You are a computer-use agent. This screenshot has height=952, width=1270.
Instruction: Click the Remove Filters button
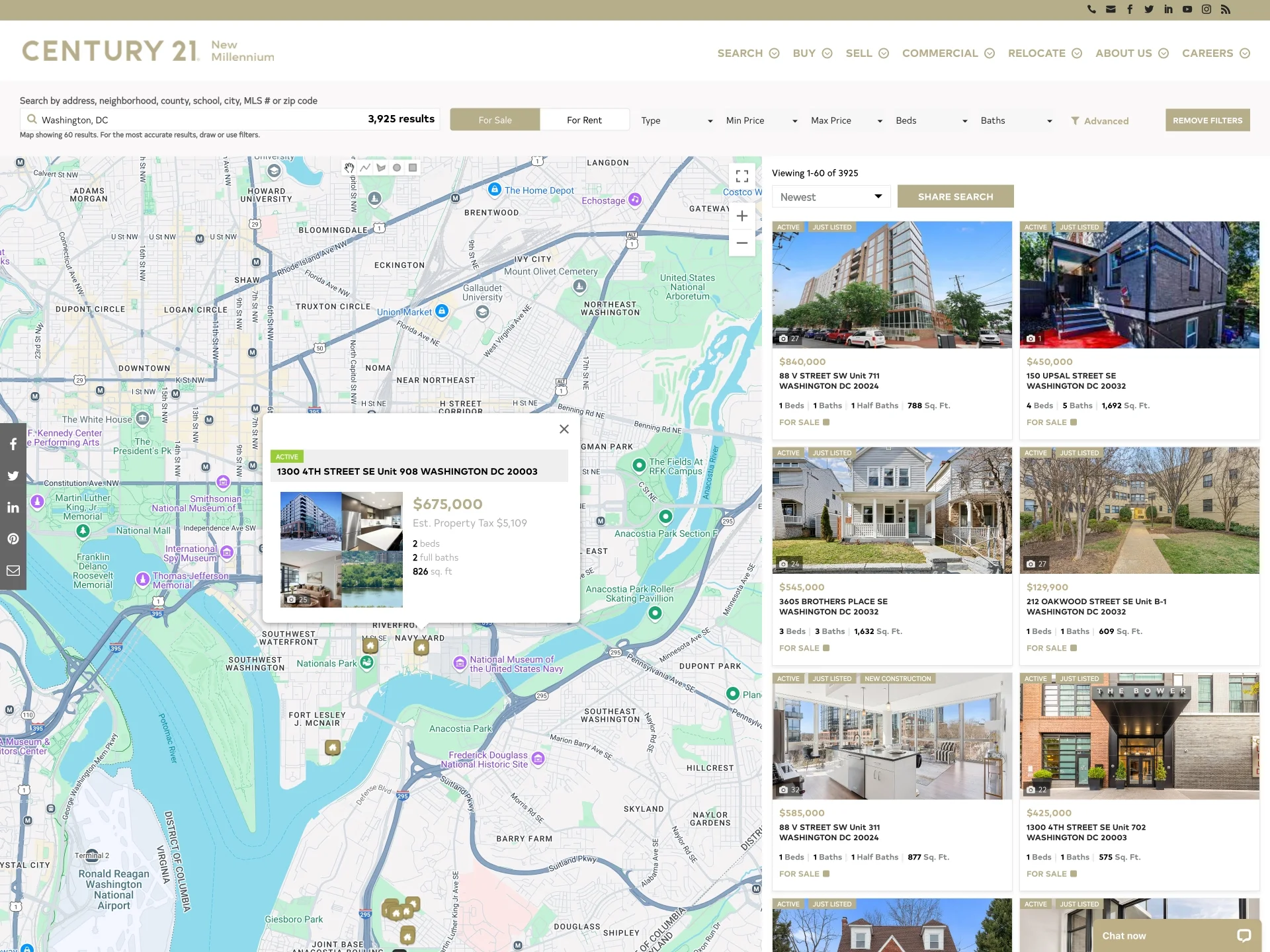click(1208, 120)
